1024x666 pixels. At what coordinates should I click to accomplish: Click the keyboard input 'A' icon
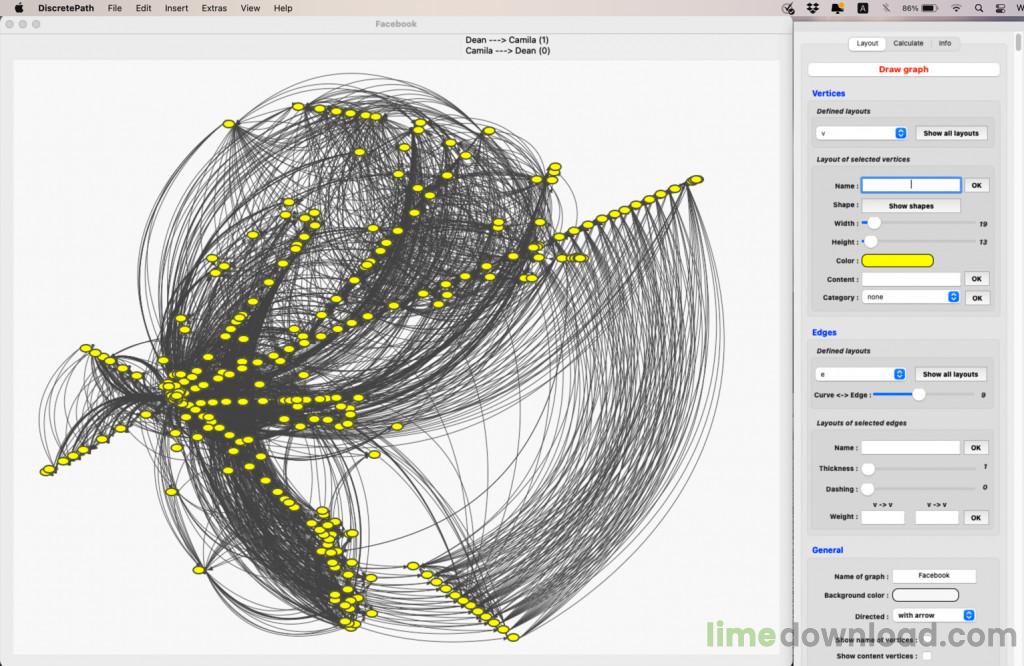click(x=862, y=8)
